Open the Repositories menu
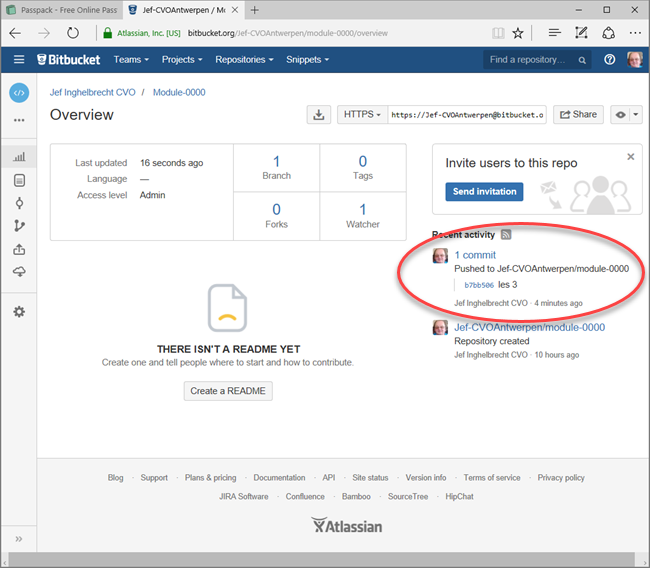Image resolution: width=650 pixels, height=568 pixels. pyautogui.click(x=243, y=60)
